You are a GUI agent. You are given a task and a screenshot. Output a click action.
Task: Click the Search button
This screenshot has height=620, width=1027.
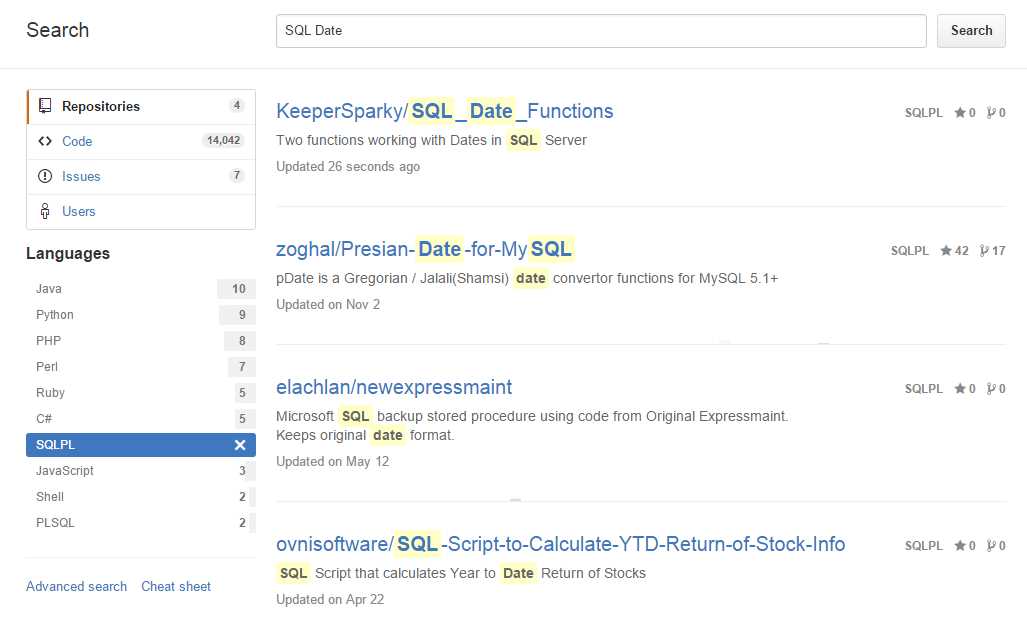[970, 31]
